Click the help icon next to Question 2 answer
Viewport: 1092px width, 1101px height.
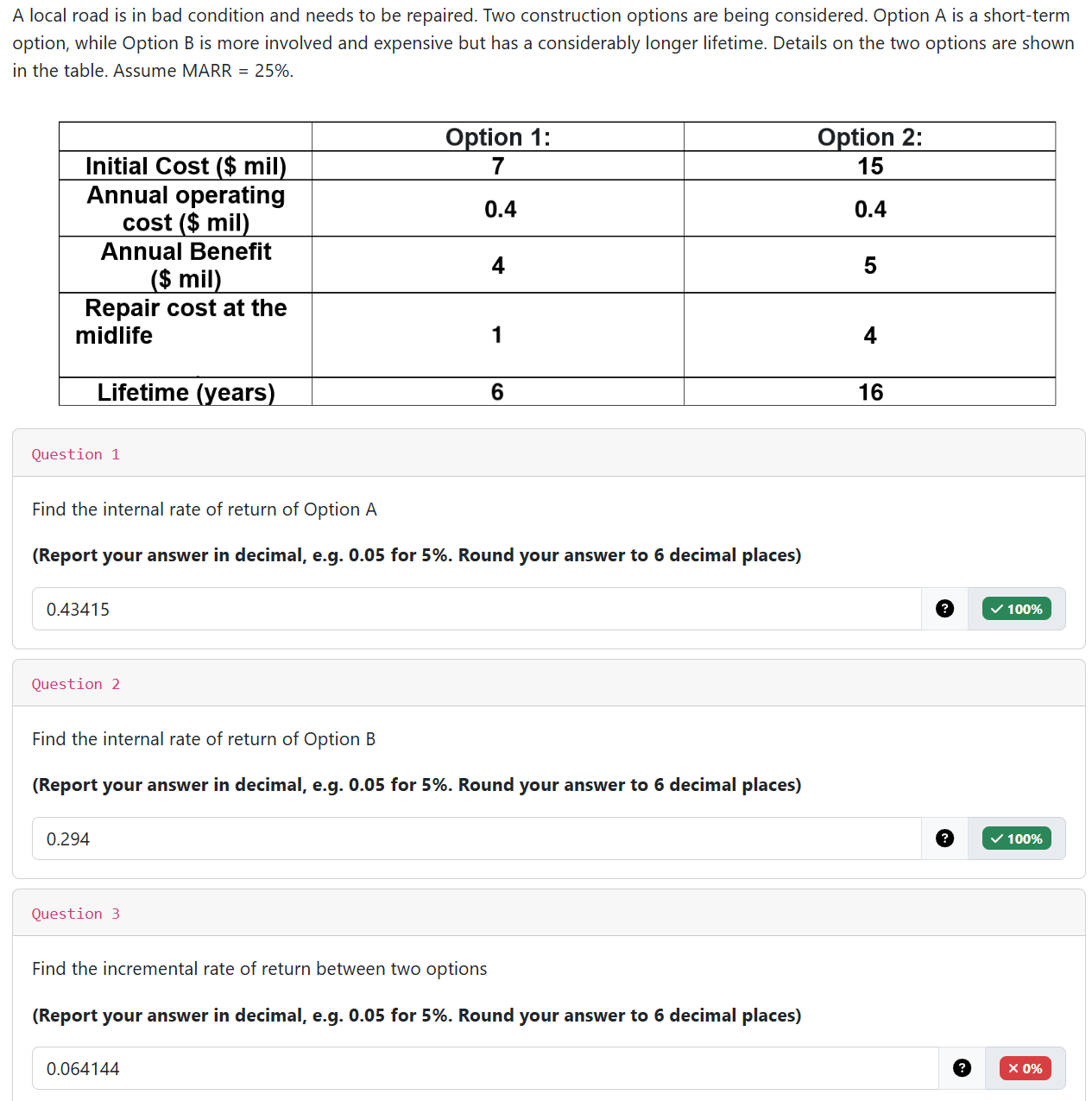point(944,838)
